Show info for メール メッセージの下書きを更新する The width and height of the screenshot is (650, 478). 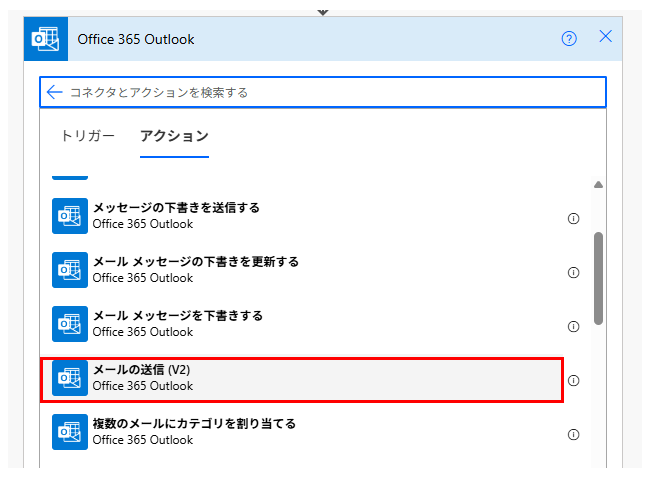(573, 272)
